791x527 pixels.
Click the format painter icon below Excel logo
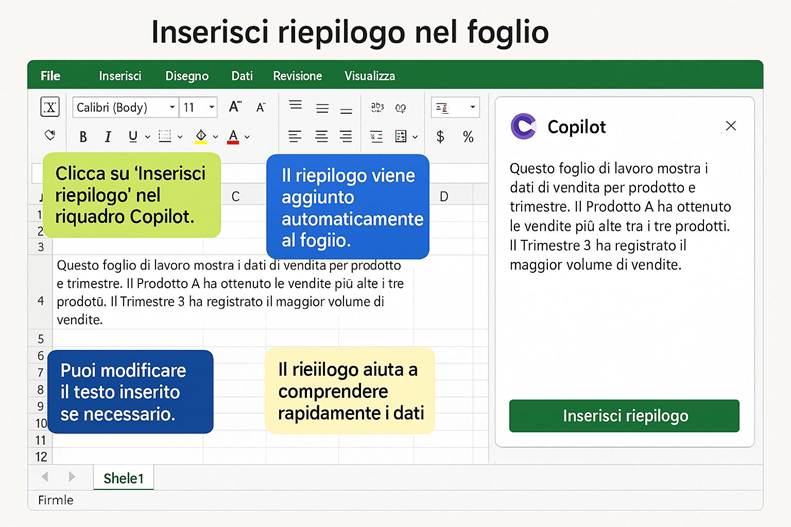pyautogui.click(x=49, y=136)
